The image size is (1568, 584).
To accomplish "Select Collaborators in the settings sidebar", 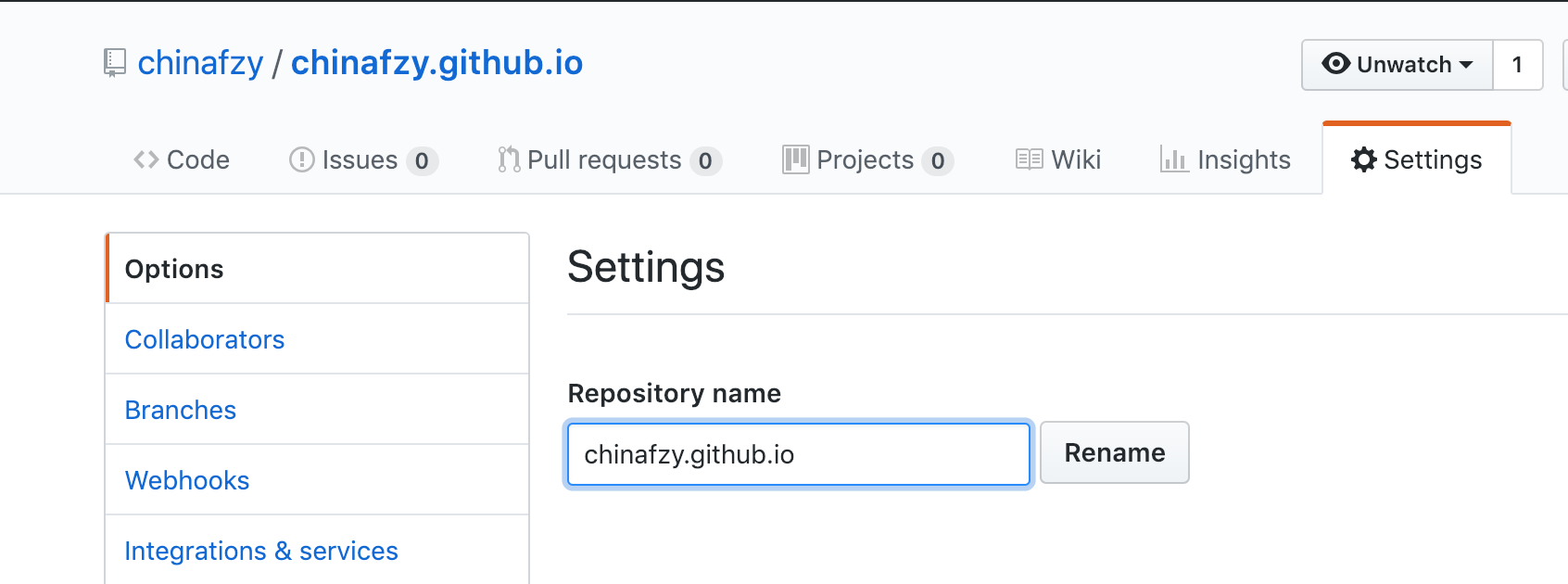I will pyautogui.click(x=205, y=339).
